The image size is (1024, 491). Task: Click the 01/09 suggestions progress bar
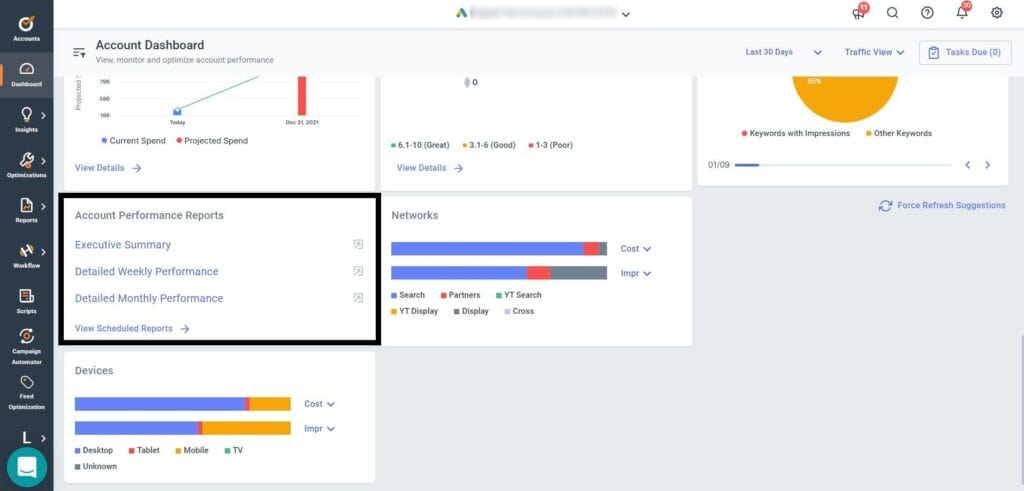(842, 165)
